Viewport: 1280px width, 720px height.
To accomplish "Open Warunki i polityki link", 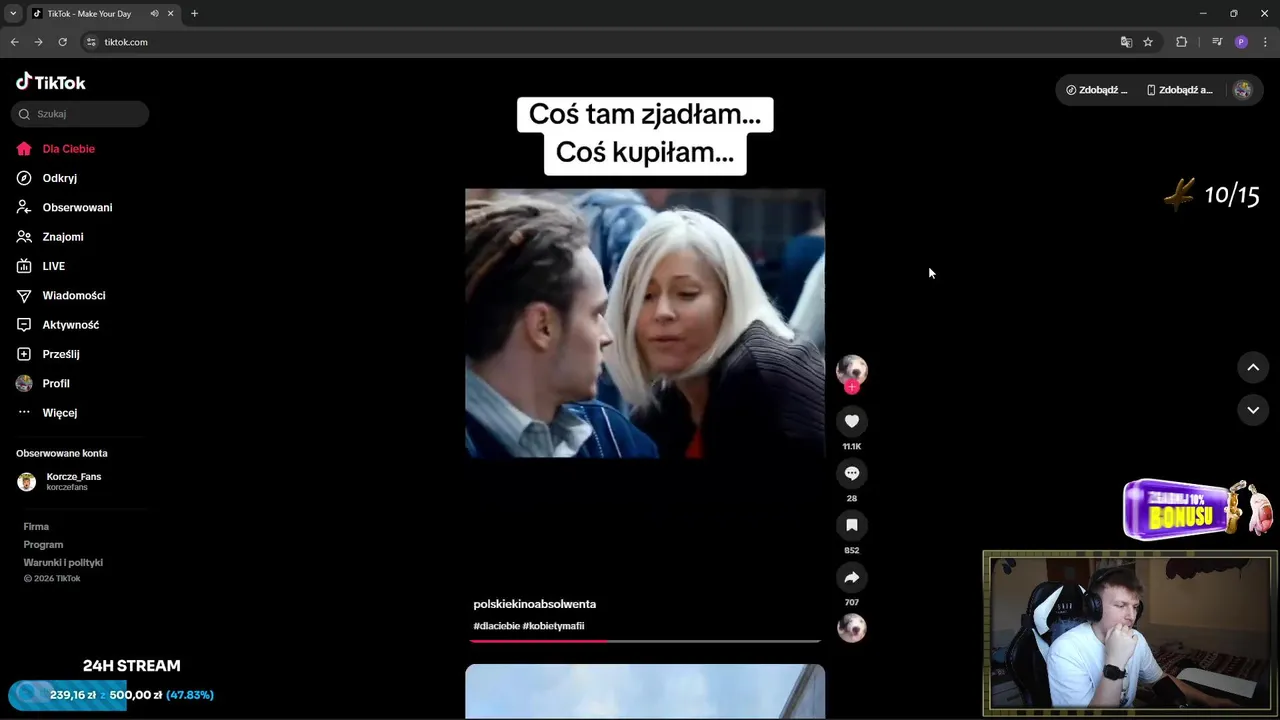I will 63,563.
